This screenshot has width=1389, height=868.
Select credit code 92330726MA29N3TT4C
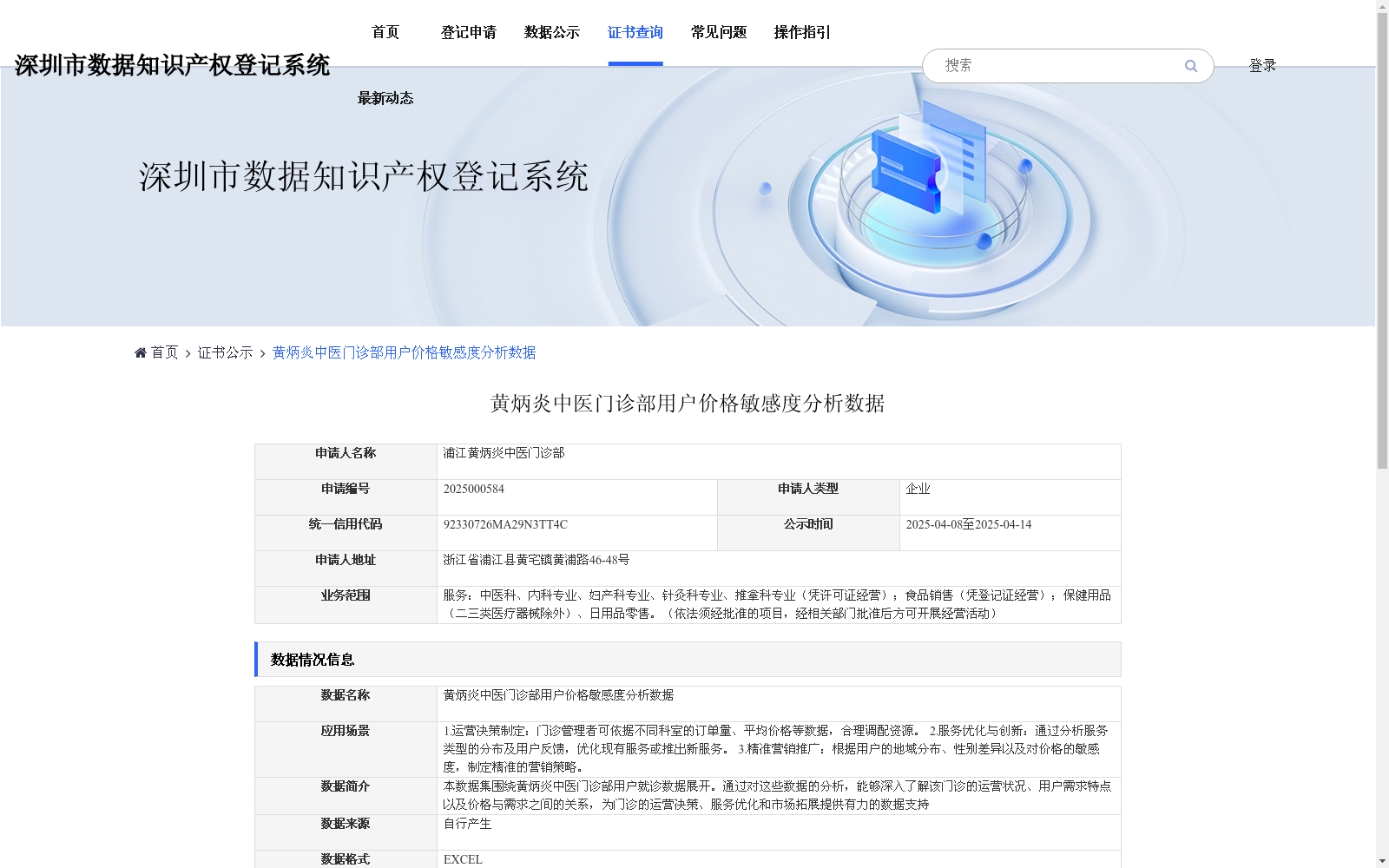click(505, 524)
